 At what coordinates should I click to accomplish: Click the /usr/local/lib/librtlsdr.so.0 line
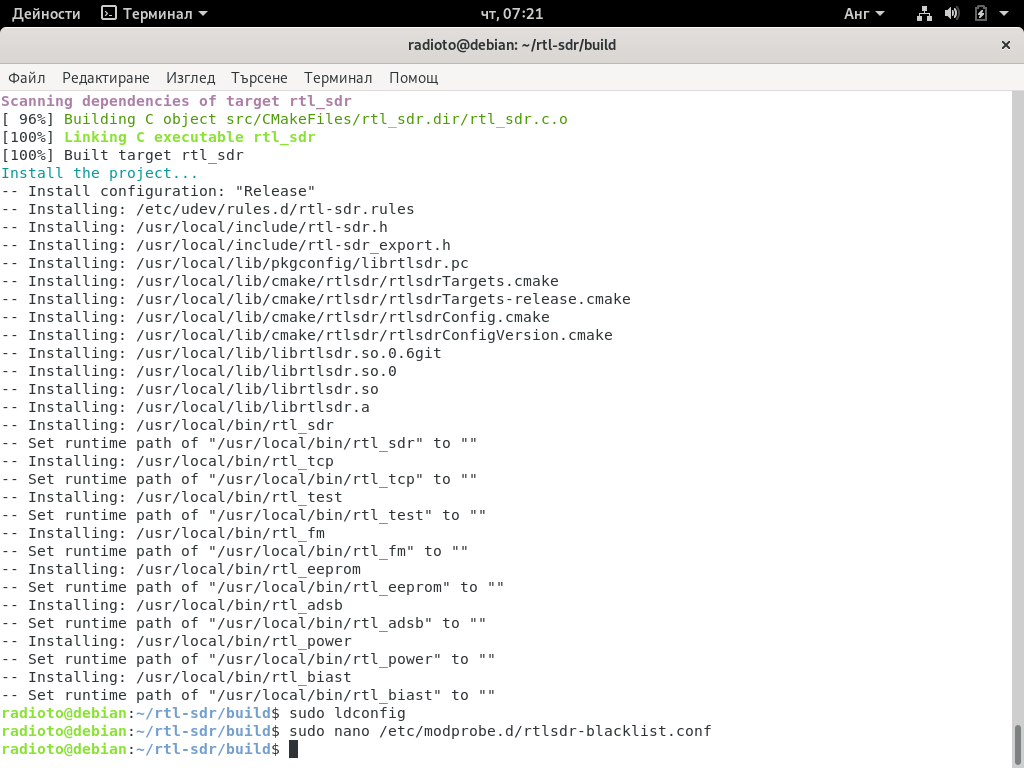[x=199, y=371]
